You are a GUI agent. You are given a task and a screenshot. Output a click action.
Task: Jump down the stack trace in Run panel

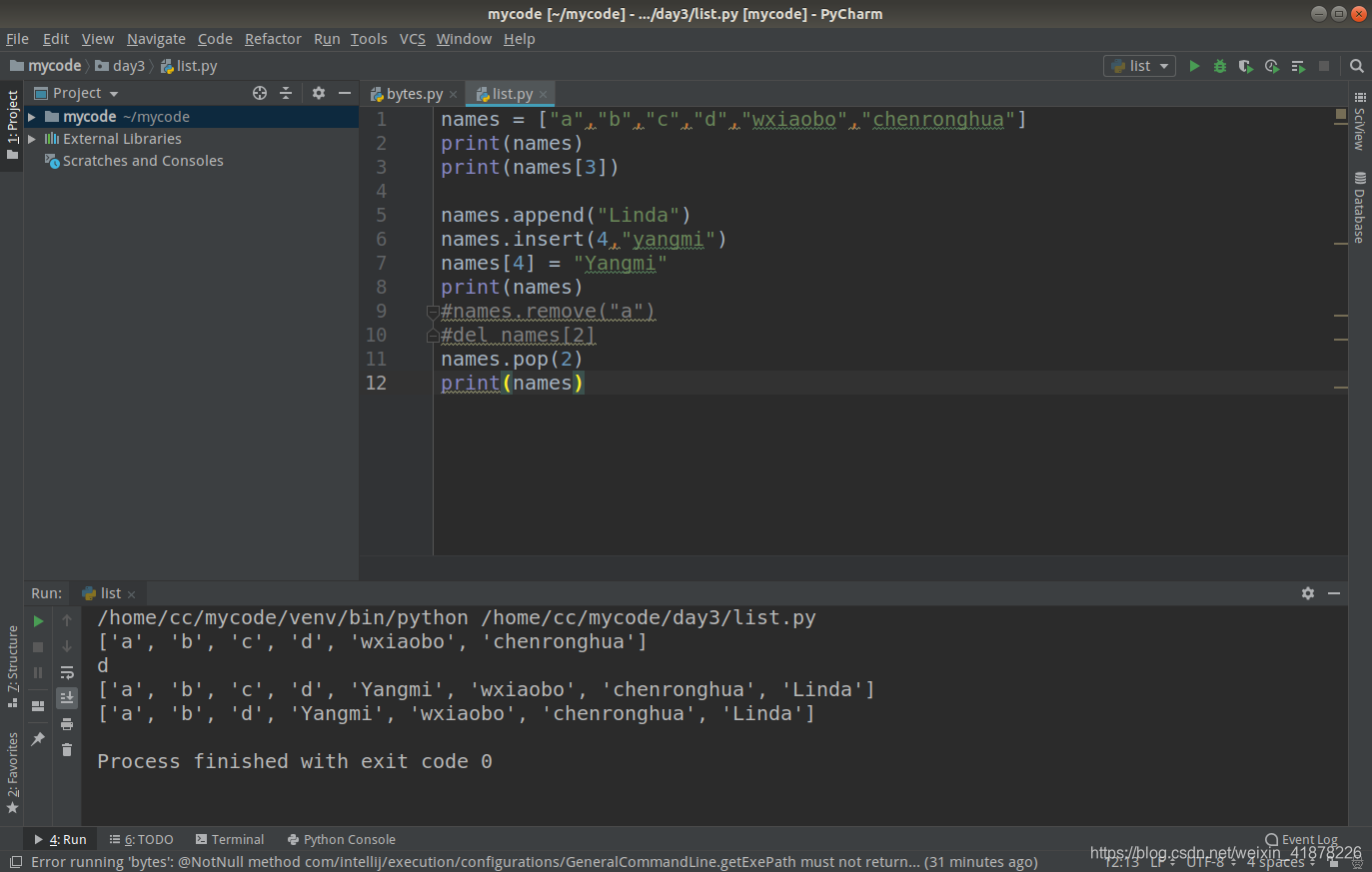(67, 647)
